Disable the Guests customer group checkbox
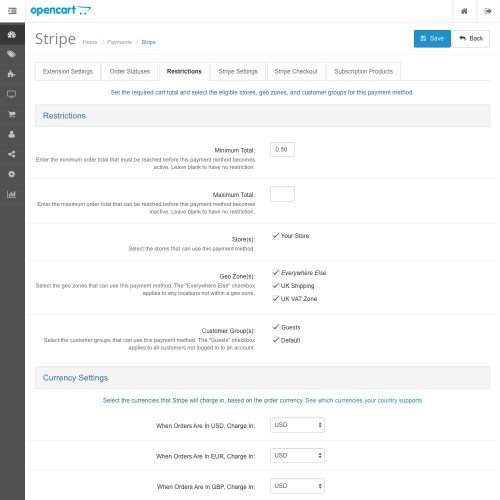This screenshot has width=500, height=500. click(276, 327)
